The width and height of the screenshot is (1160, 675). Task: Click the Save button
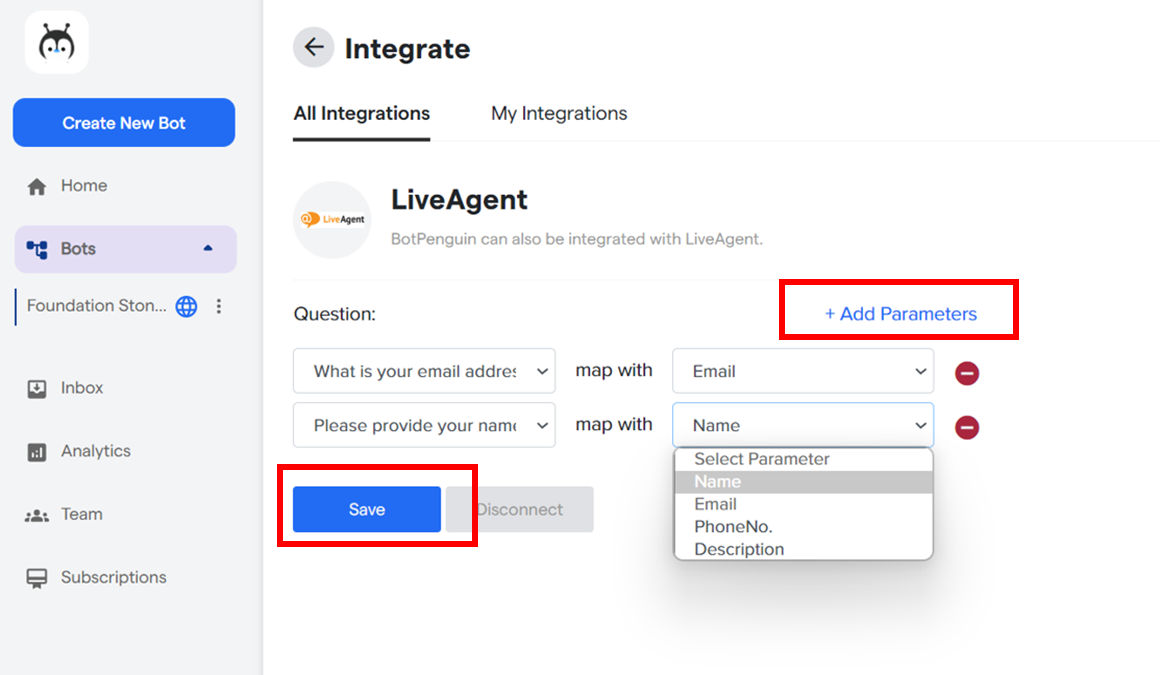(x=366, y=509)
